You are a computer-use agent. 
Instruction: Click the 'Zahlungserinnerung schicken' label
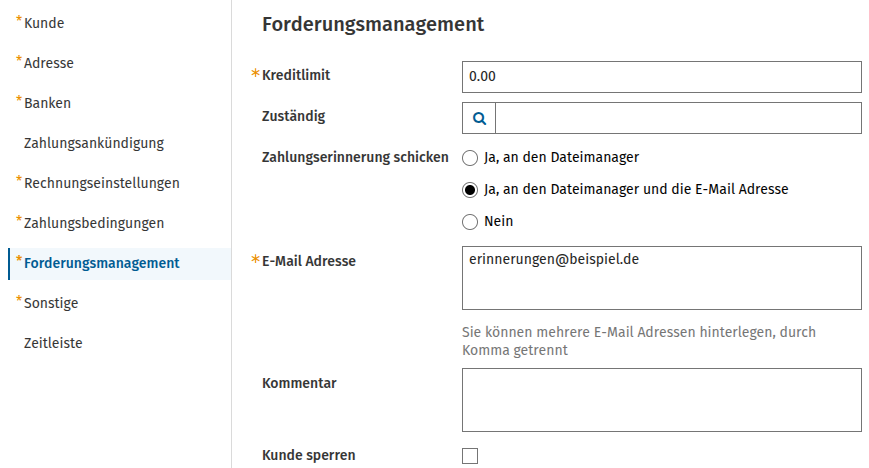tap(355, 157)
